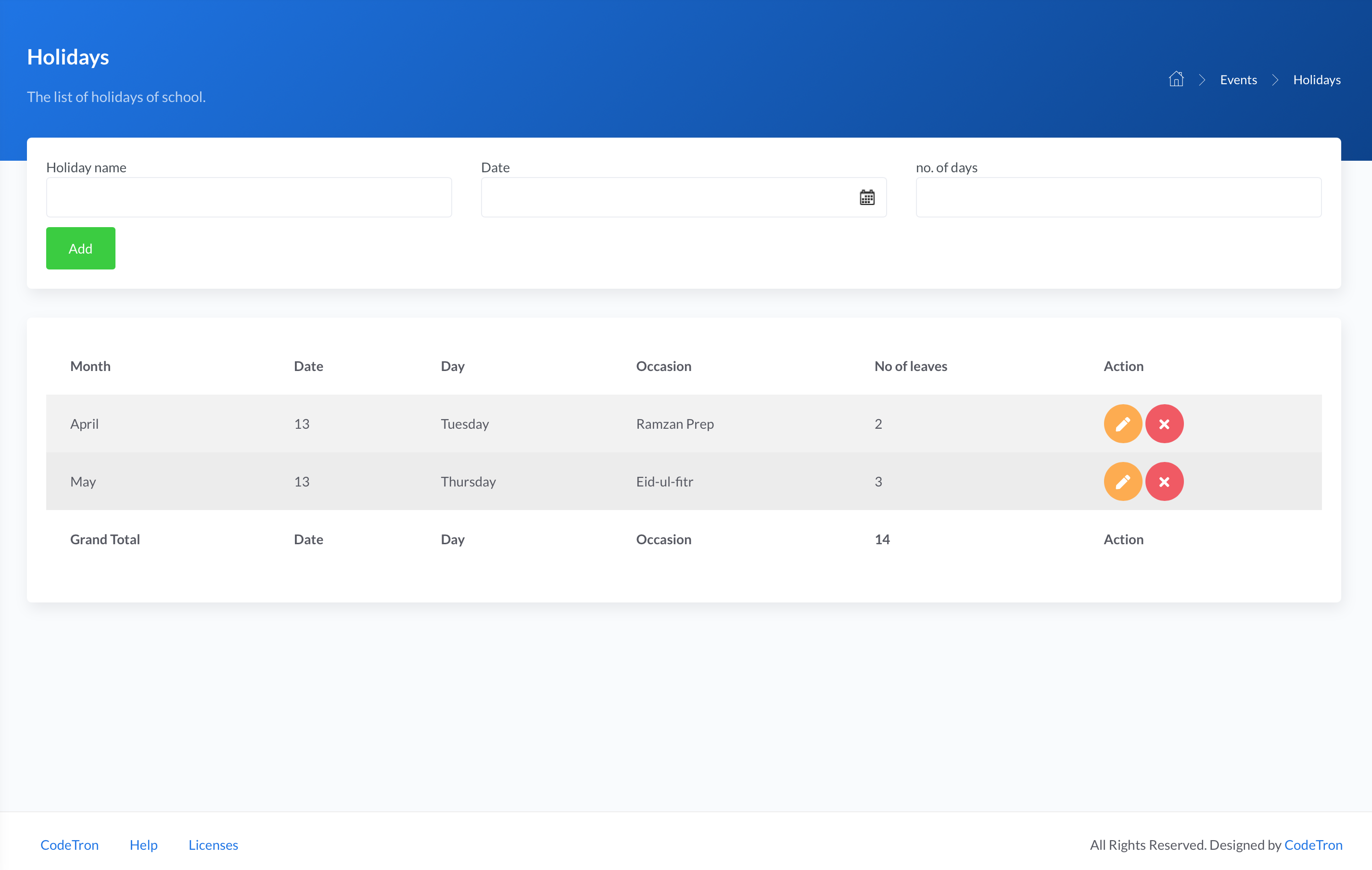
Task: Delete the Ramzan Prep holiday row
Action: coord(1164,424)
